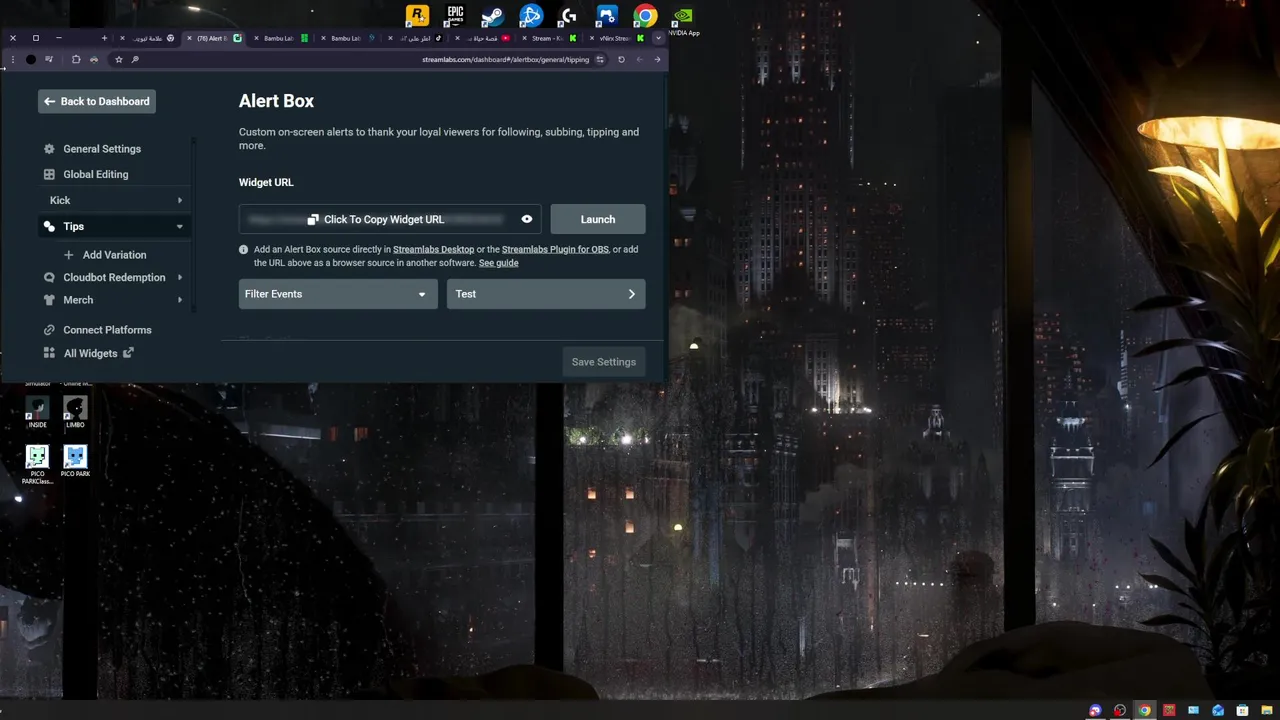Open Logitech G HUB desktop shortcut
This screenshot has height=720, width=1280.
[x=569, y=16]
